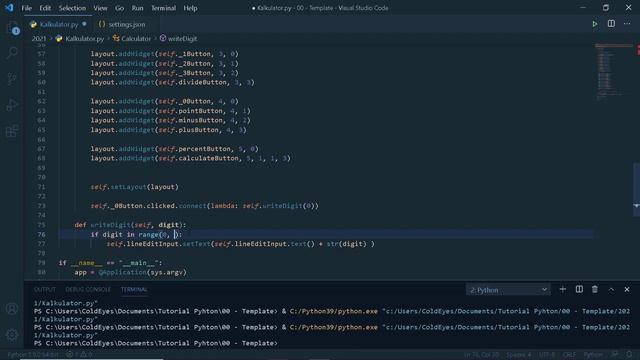
Task: Open the Run menu
Action: [137, 8]
